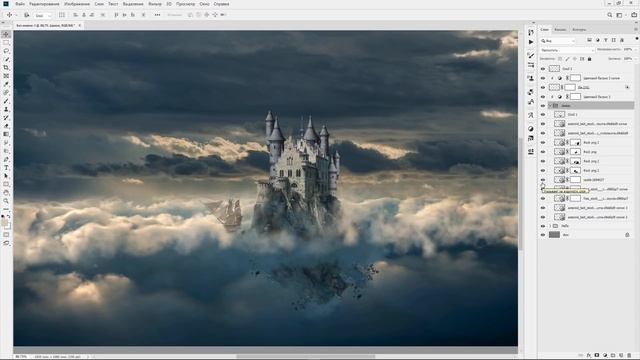Click the foreground color swatch
Screen dimensions: 640x360
tap(4, 222)
